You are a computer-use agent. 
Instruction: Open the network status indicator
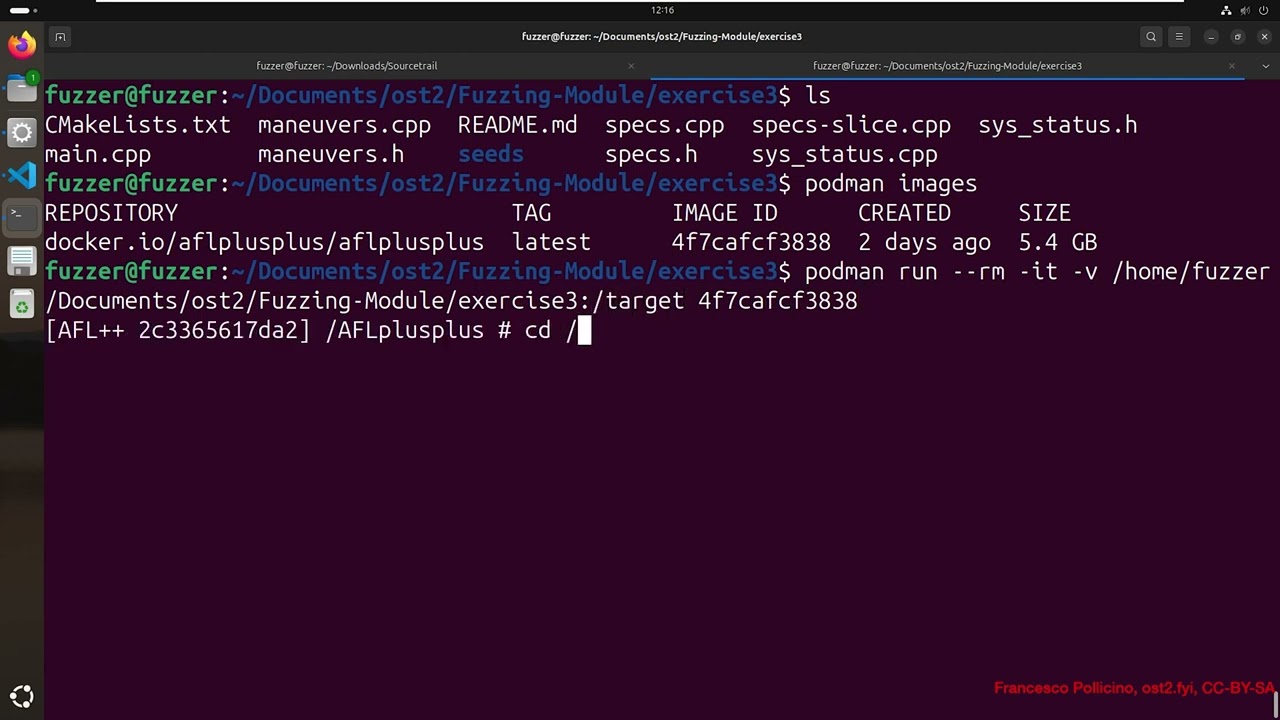point(1227,10)
